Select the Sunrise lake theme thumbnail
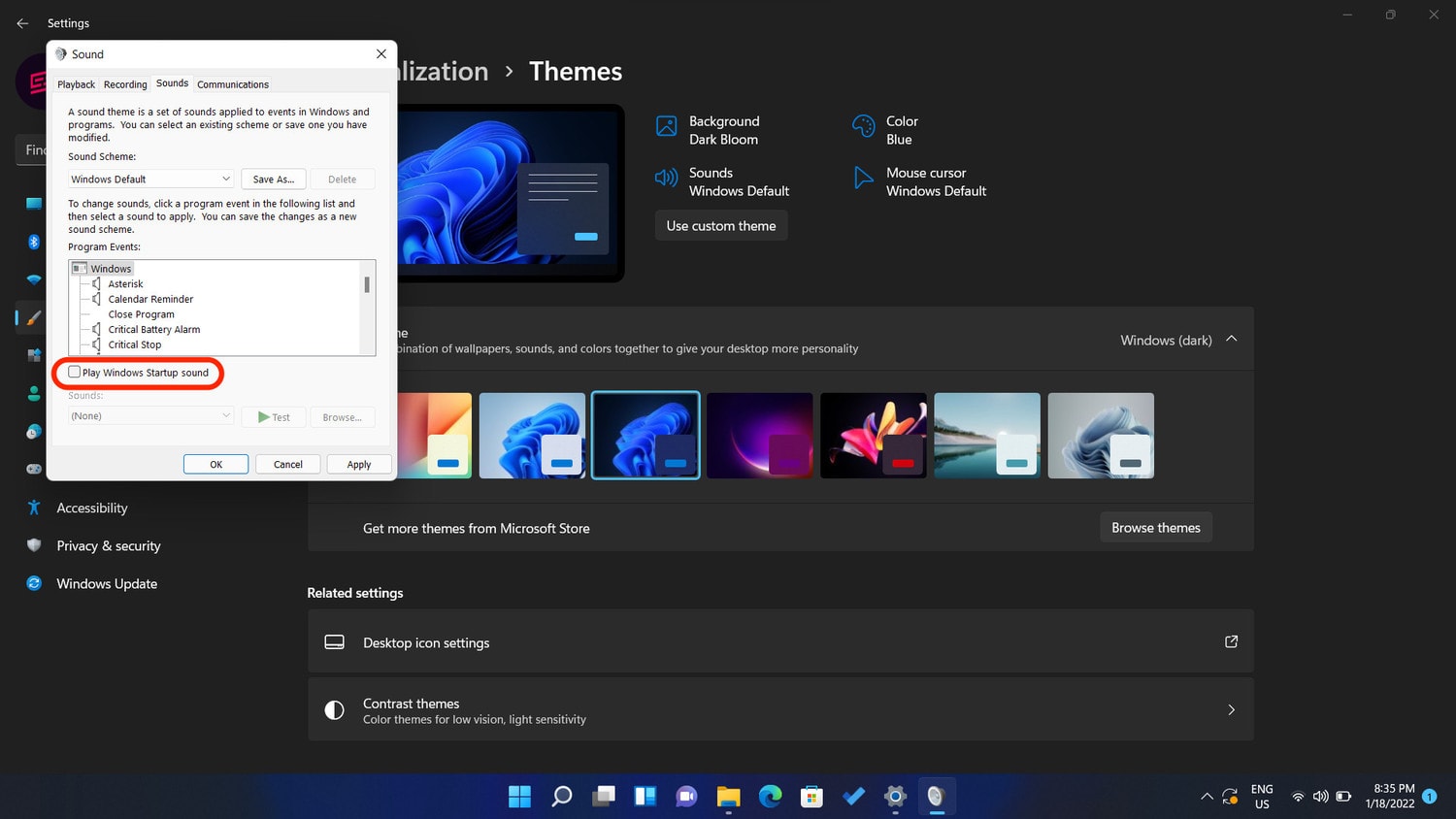Screen dimensions: 1456x819 (x=987, y=436)
